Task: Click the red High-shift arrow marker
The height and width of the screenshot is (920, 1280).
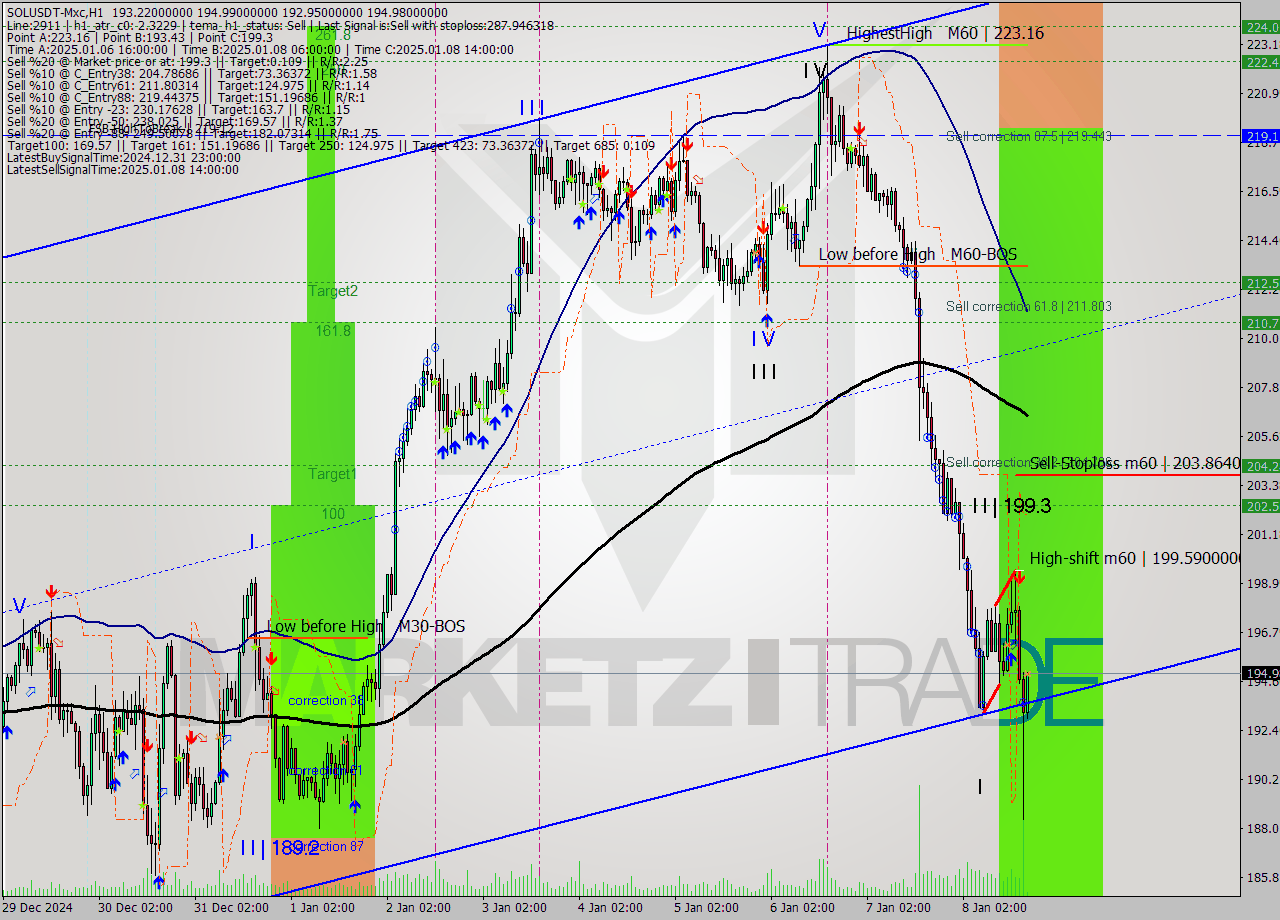Action: click(1018, 576)
